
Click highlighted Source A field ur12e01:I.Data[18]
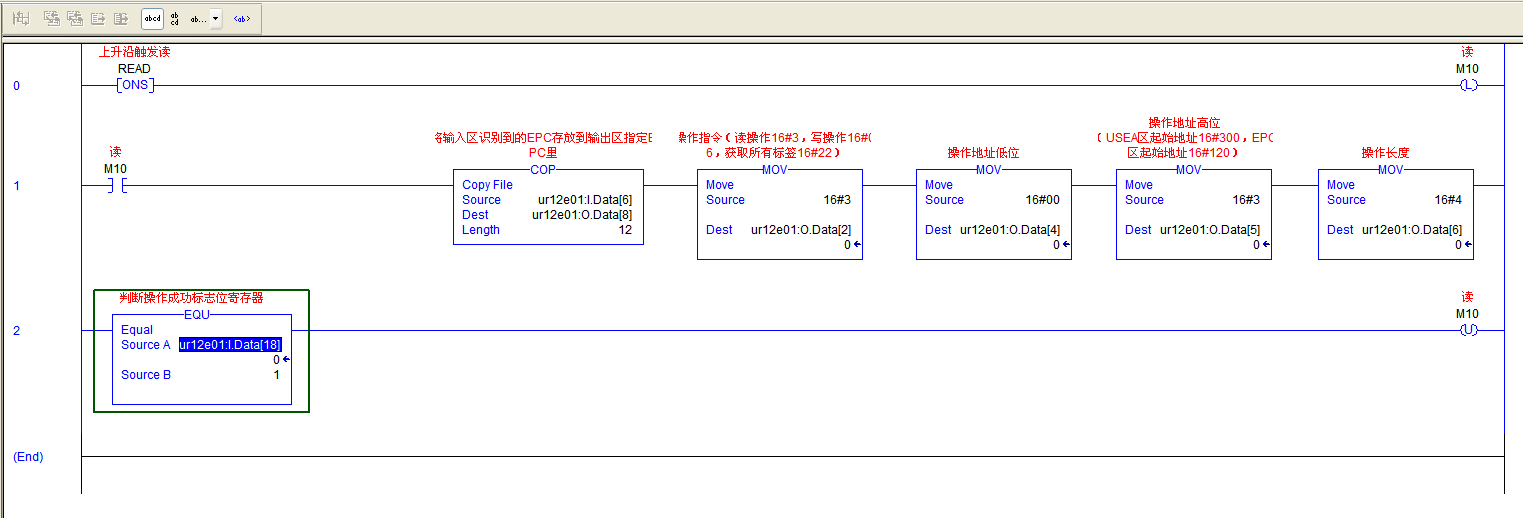(x=230, y=345)
